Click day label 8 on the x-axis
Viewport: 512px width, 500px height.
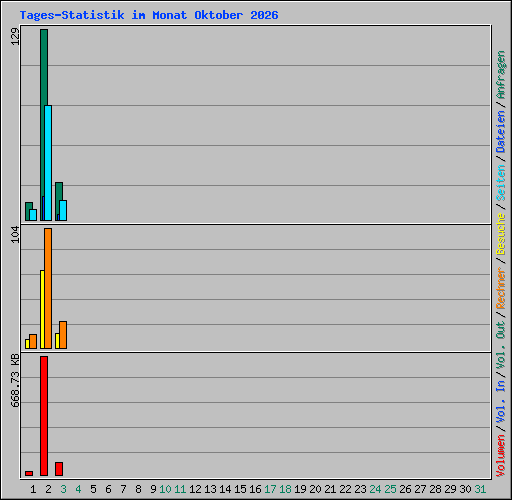point(138,489)
